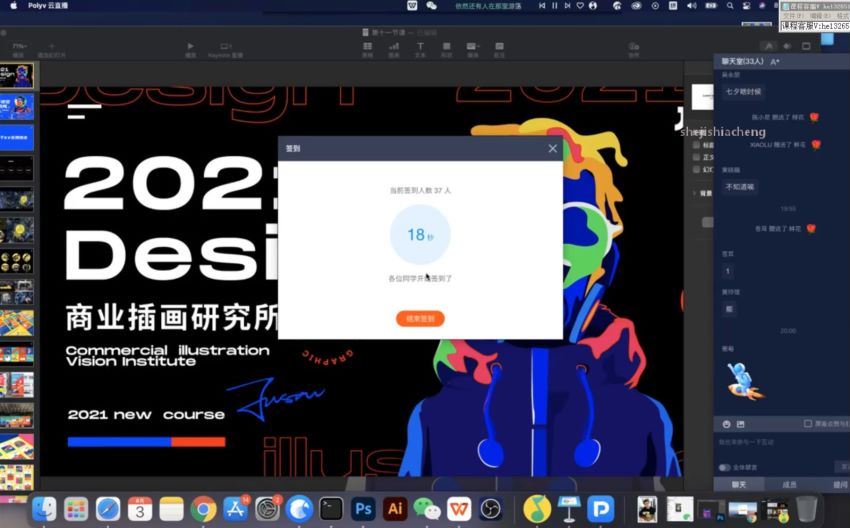This screenshot has width=850, height=528.
Task: Open the Apple menu
Action: 14,5
